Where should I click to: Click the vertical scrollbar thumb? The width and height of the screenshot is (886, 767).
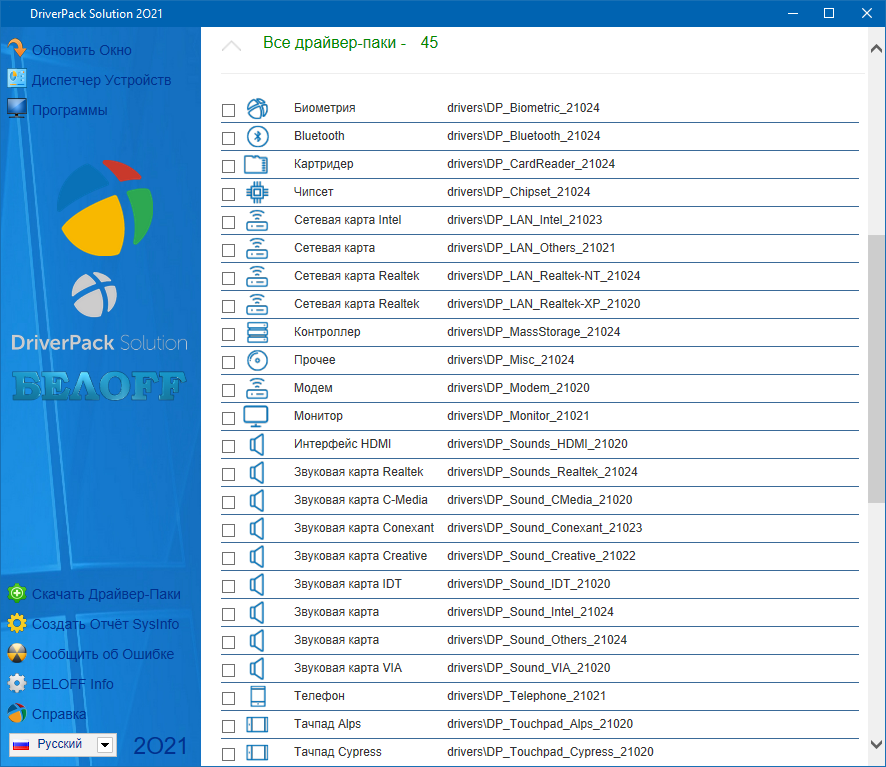[875, 365]
